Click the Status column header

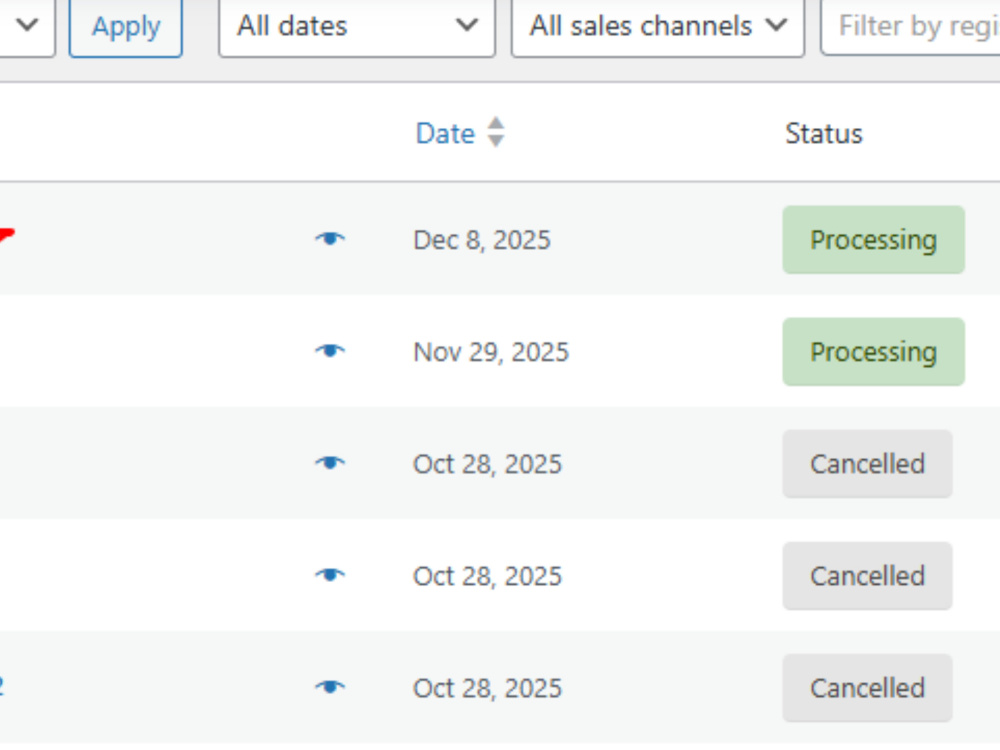823,134
